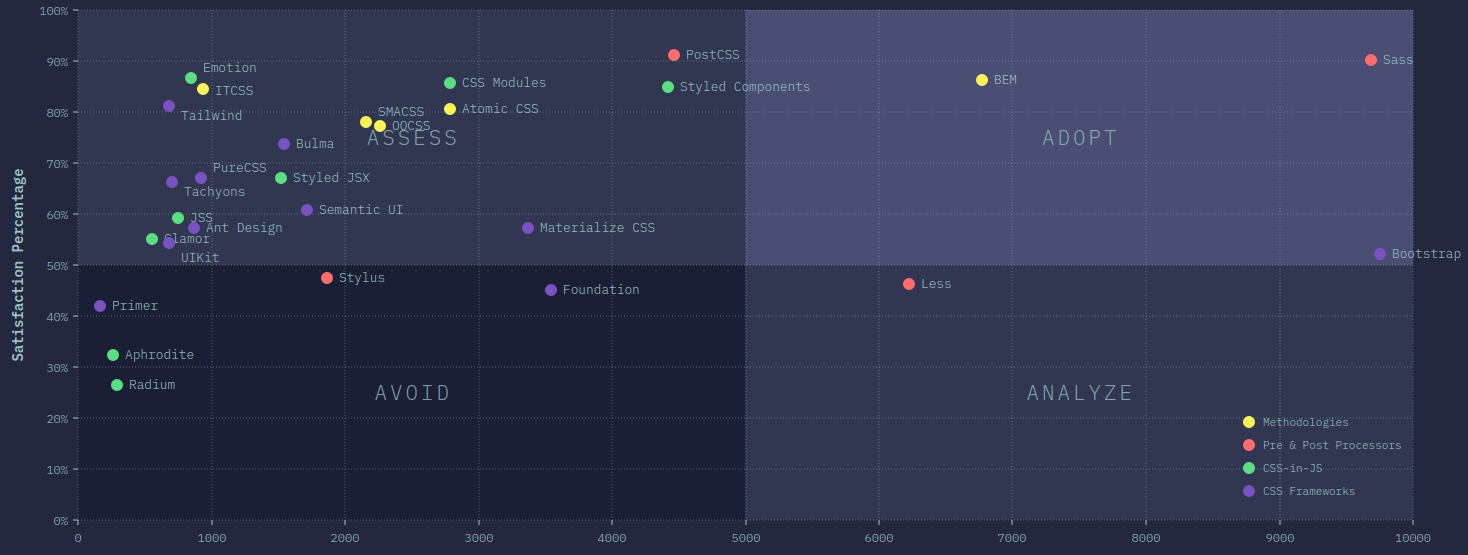Image resolution: width=1468 pixels, height=555 pixels.
Task: Click the Emotion green dot
Action: (191, 78)
